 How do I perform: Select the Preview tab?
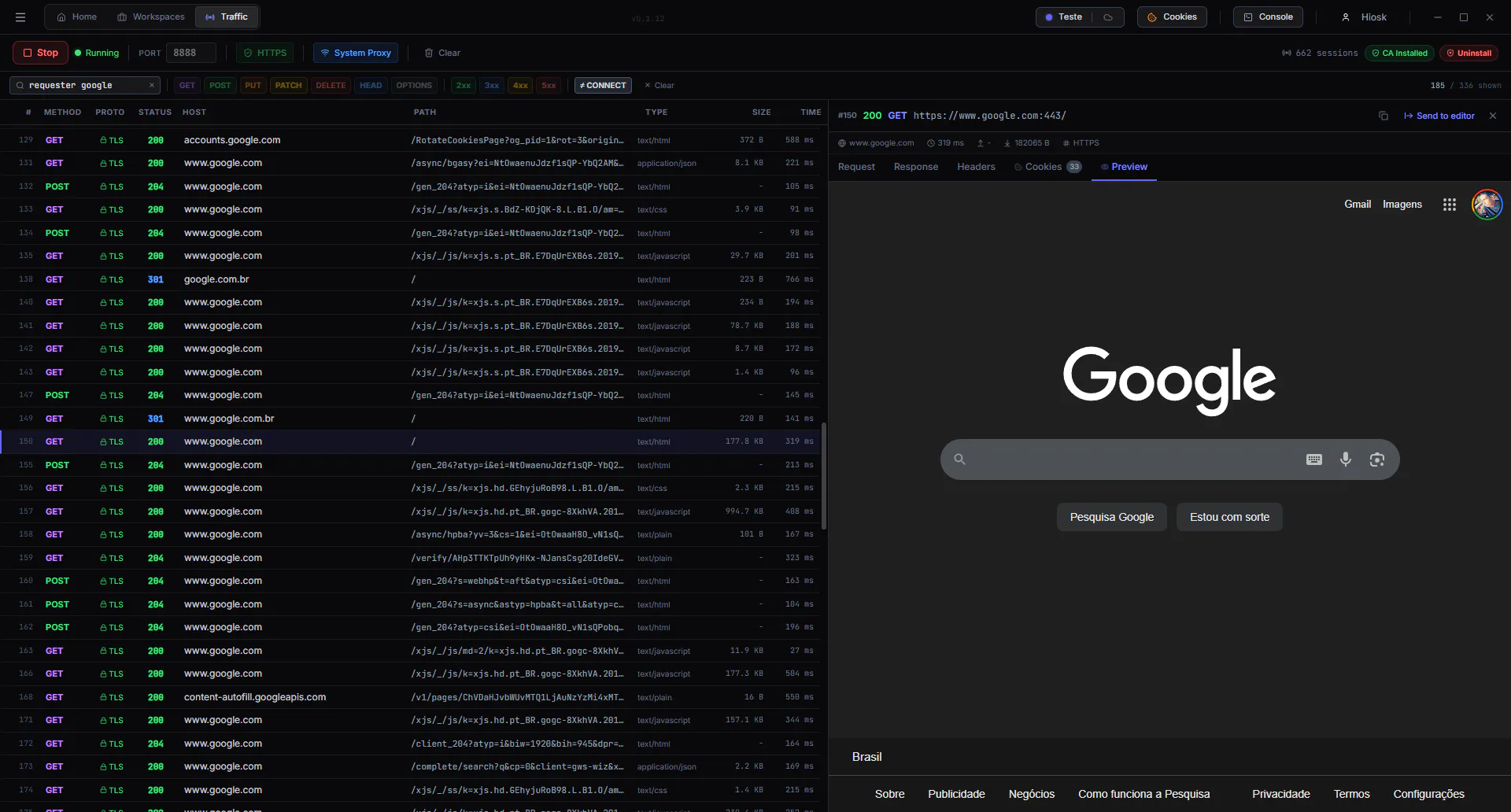click(x=1124, y=167)
